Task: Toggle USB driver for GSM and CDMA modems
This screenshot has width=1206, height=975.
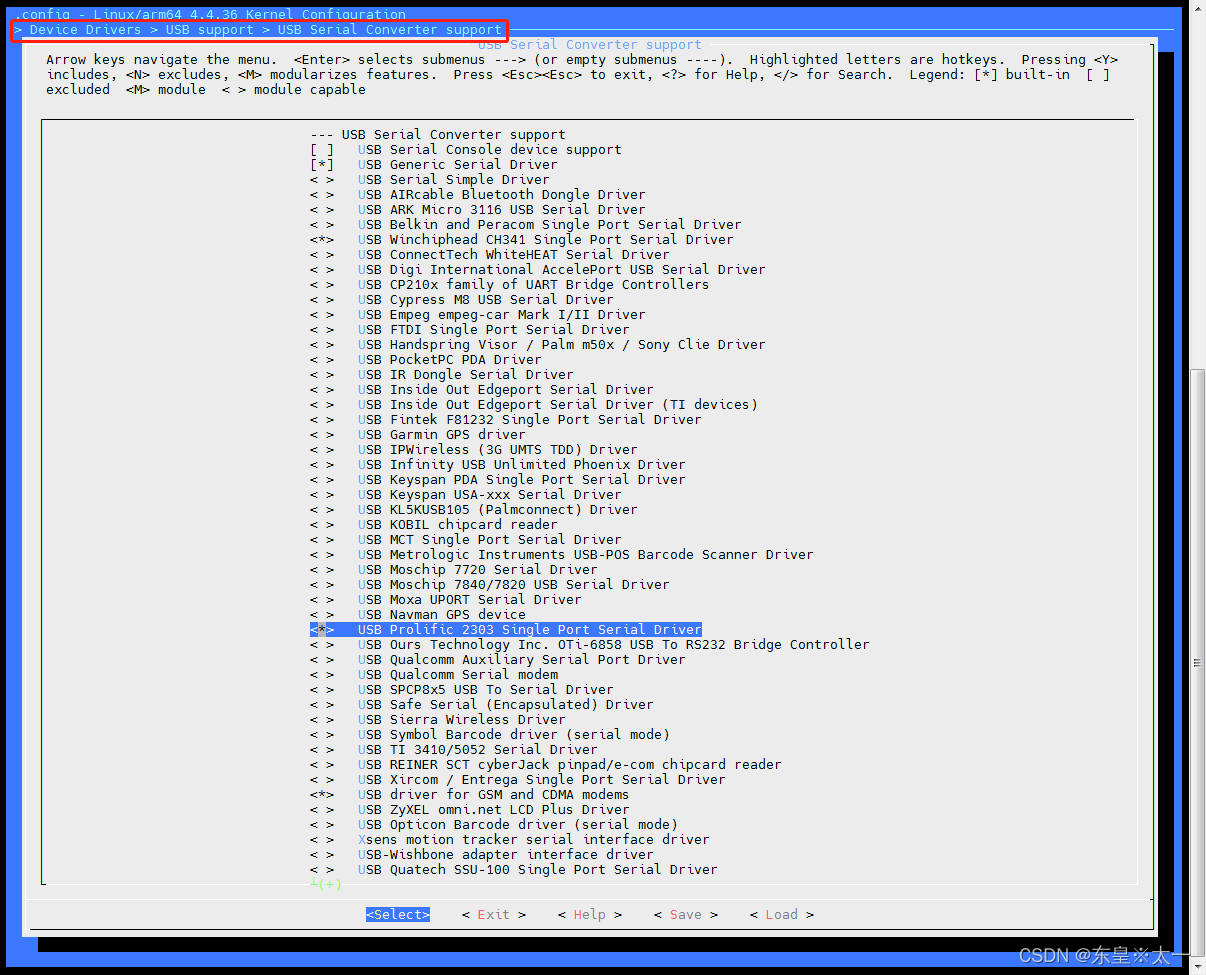Action: (x=322, y=795)
